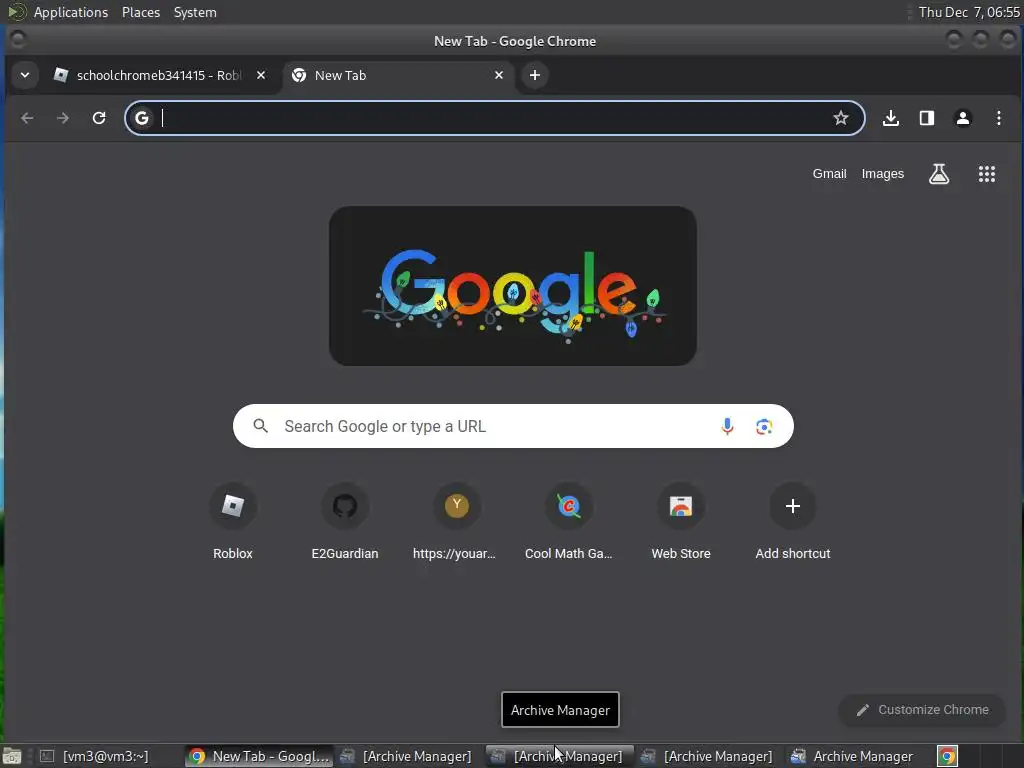This screenshot has width=1024, height=768.
Task: Close the New Tab tab
Action: [x=499, y=75]
